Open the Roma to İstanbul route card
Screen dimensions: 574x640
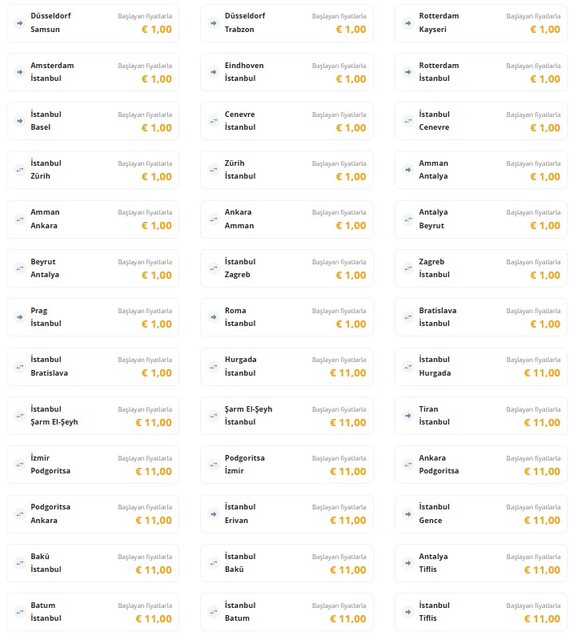click(x=287, y=317)
